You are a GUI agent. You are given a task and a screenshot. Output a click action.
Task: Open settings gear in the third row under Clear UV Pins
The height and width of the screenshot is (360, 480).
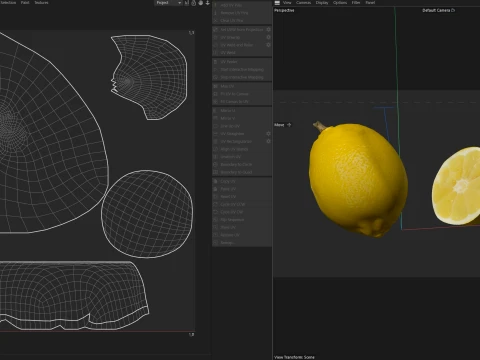[268, 45]
